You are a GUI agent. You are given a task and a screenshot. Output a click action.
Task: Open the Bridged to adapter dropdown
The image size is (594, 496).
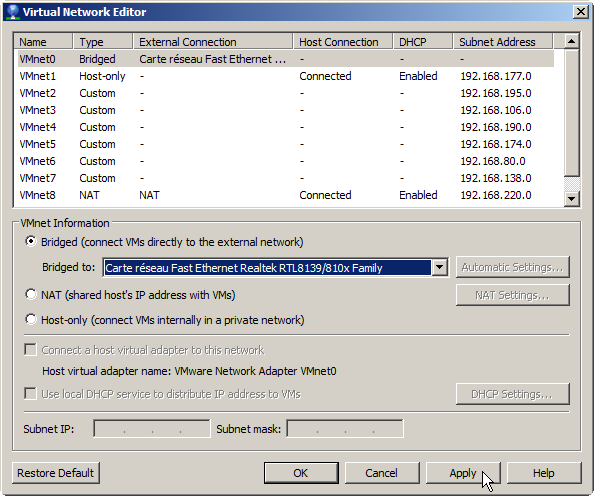point(439,268)
